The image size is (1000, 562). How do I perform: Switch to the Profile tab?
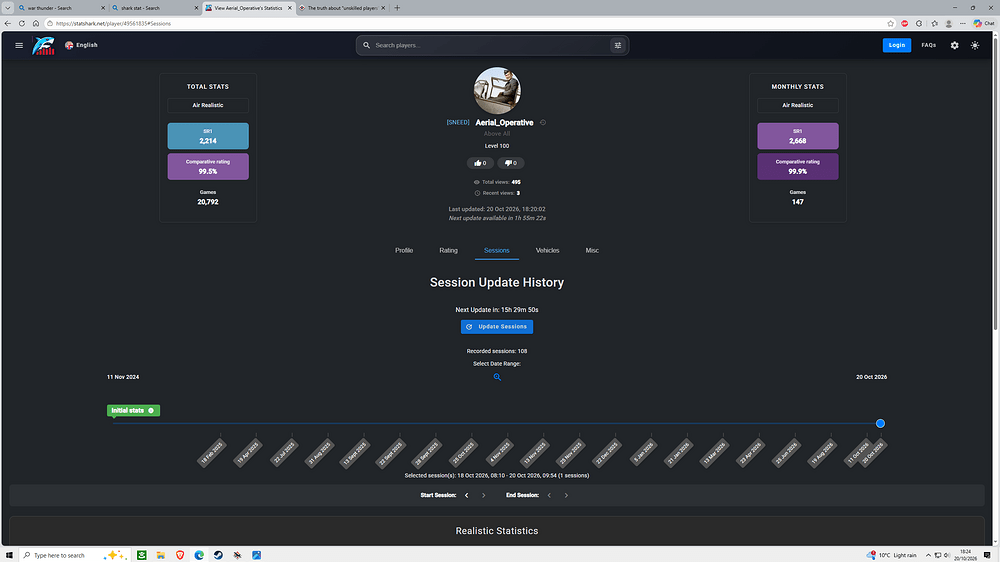[x=404, y=251]
